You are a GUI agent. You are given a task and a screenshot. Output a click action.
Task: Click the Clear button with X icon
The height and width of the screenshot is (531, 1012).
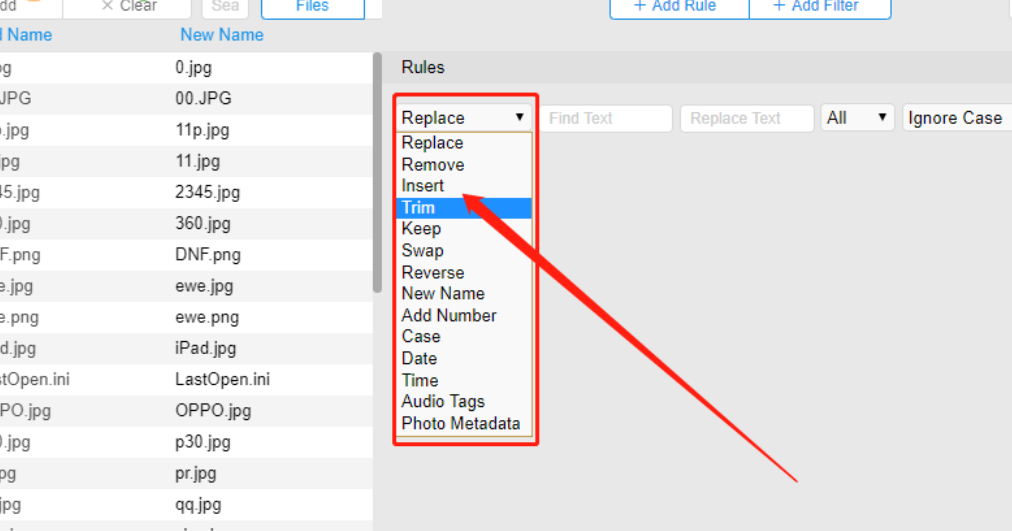click(x=126, y=6)
